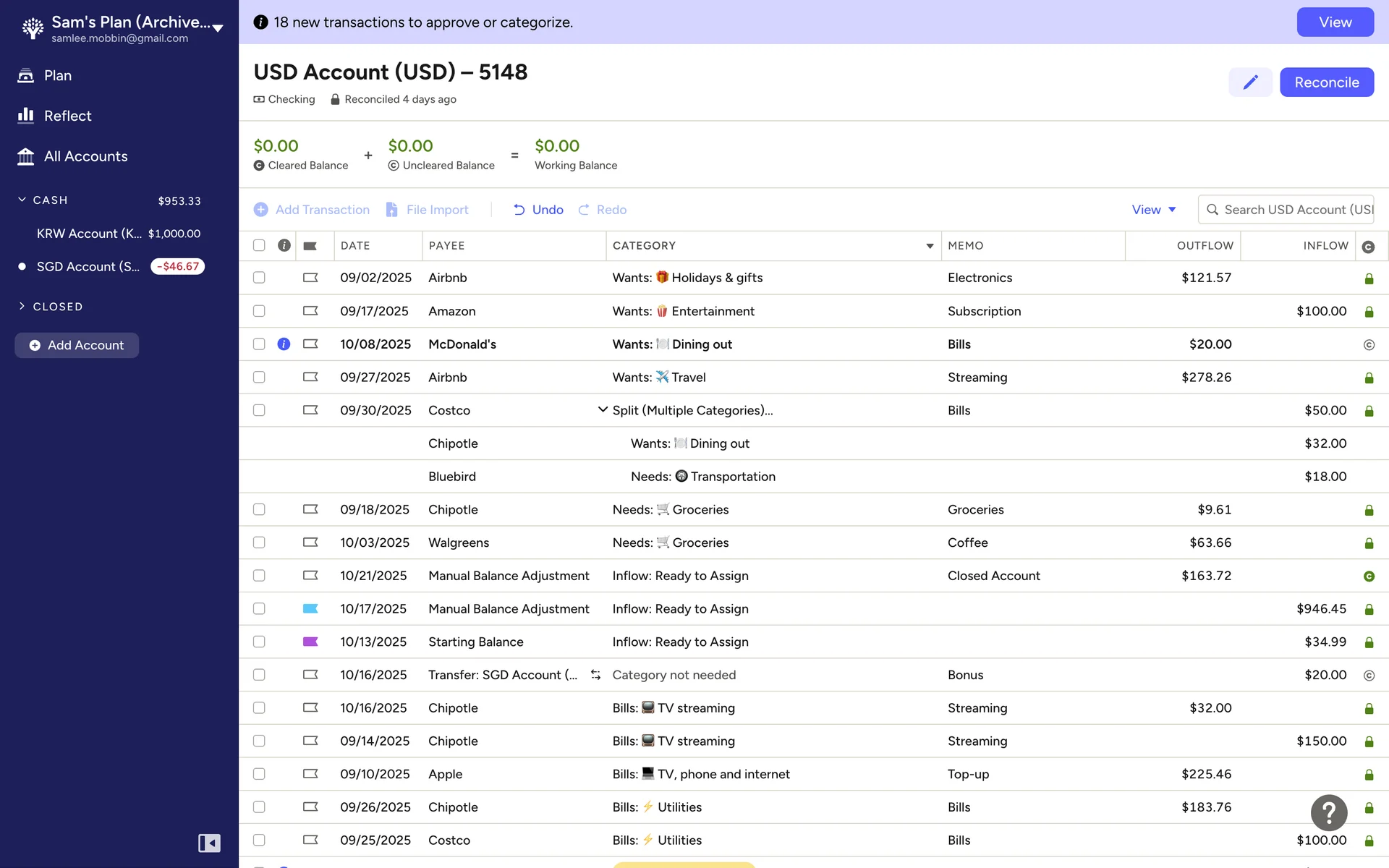The height and width of the screenshot is (868, 1389).
Task: Click the info icon on McDonald's row
Action: point(284,344)
